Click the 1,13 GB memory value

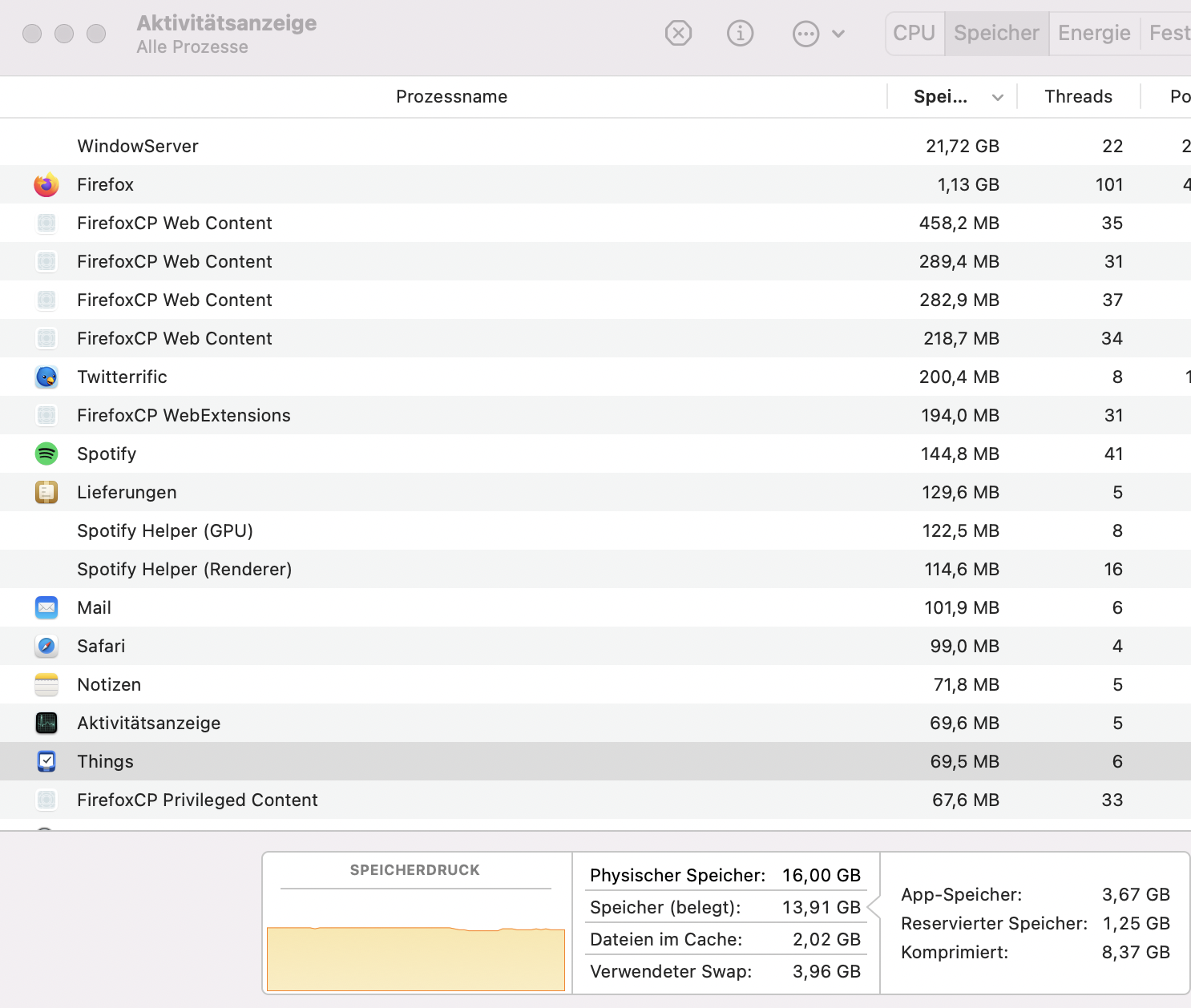pos(968,184)
